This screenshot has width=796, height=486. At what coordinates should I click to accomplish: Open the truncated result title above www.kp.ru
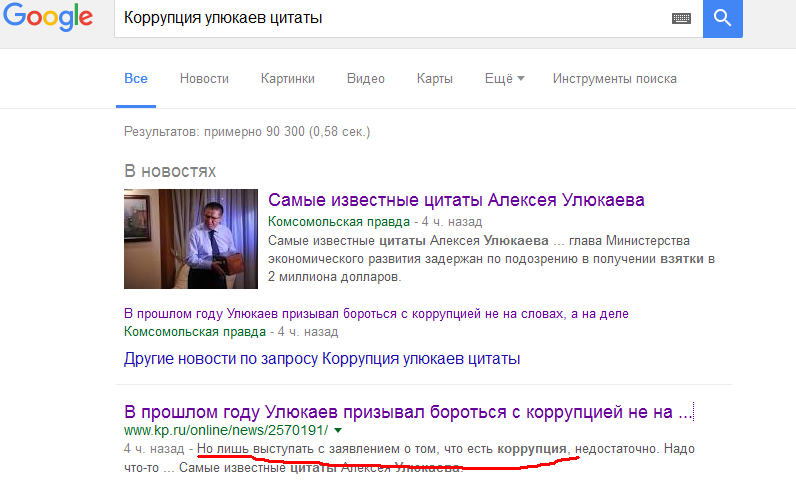408,411
